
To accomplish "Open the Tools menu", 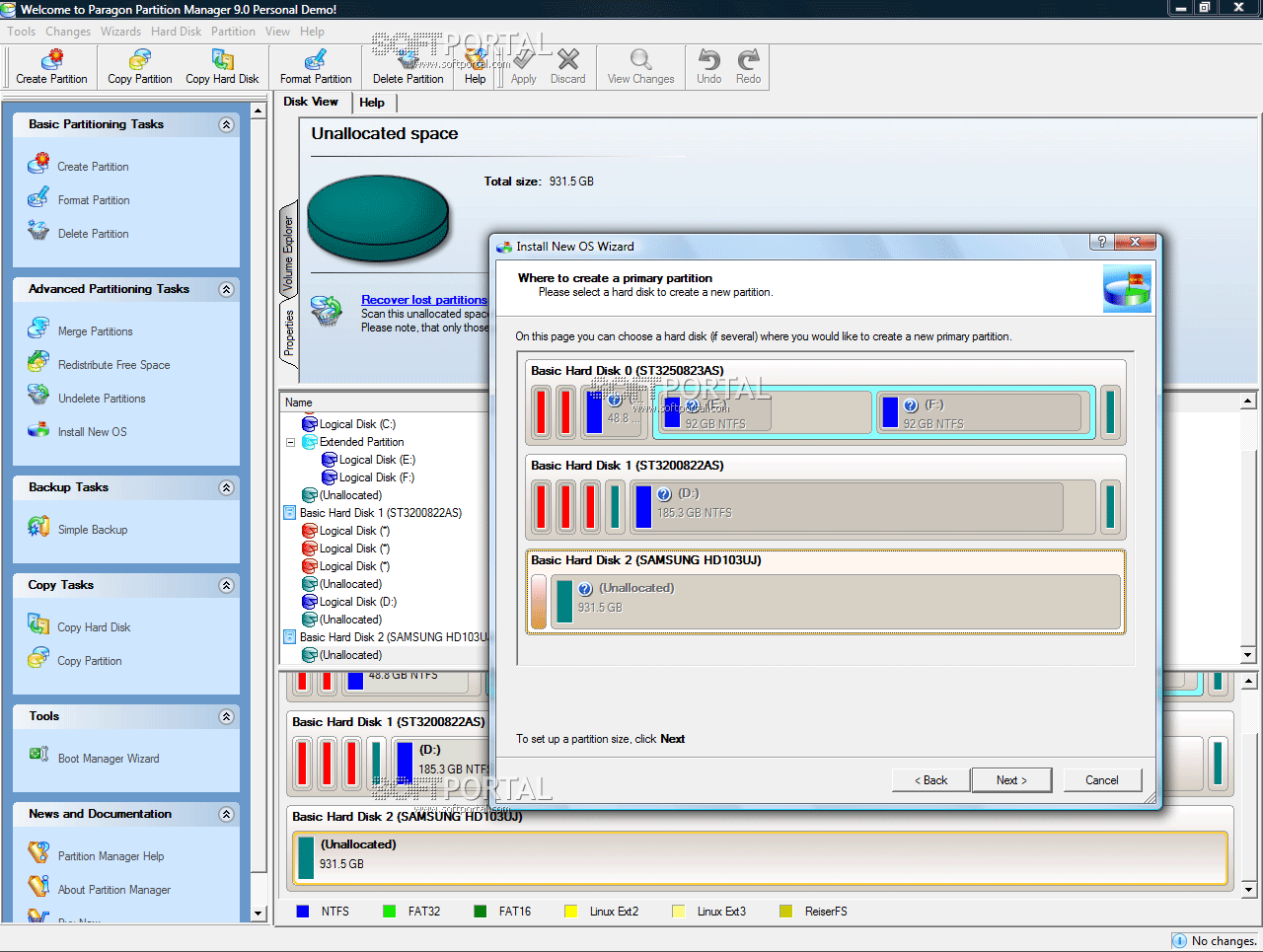I will point(22,32).
